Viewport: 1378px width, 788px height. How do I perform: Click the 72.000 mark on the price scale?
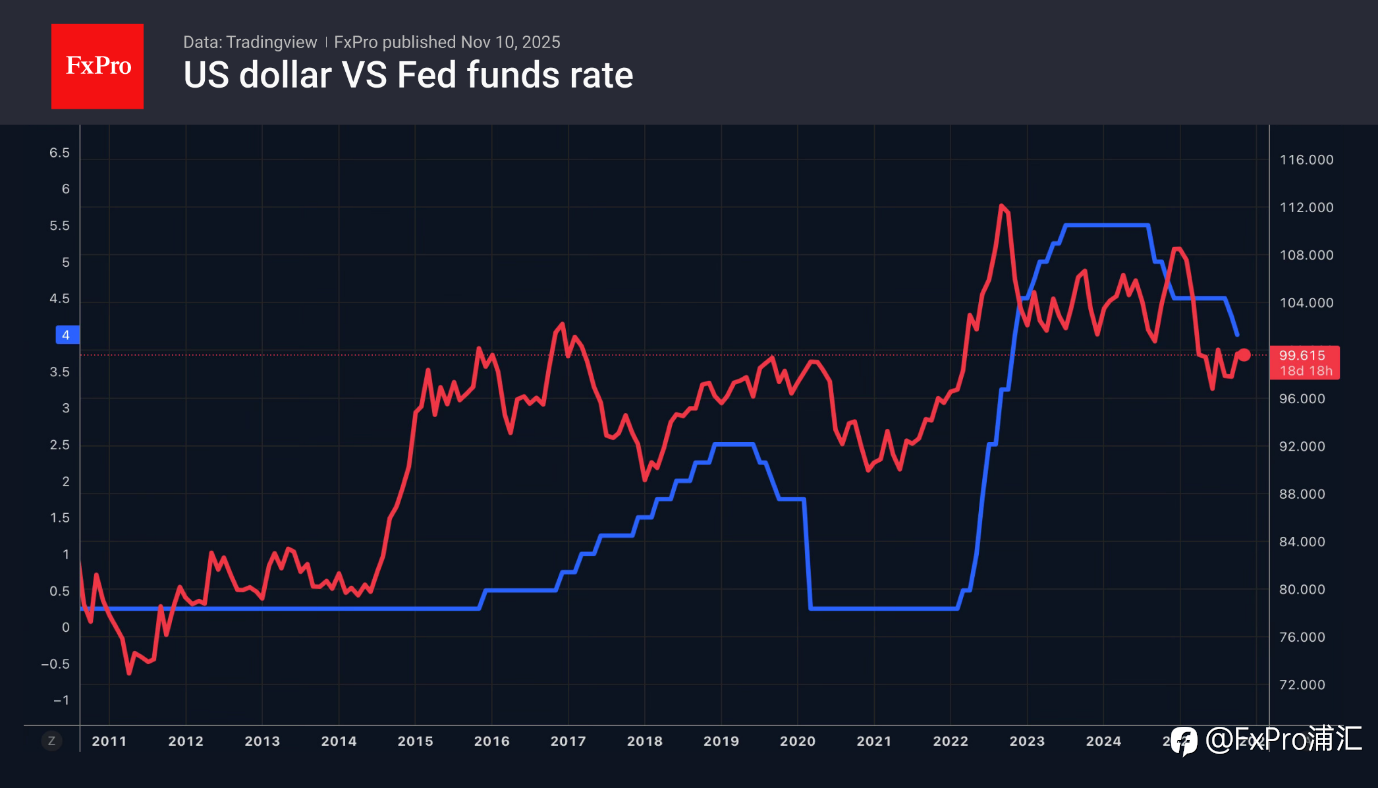point(1308,685)
